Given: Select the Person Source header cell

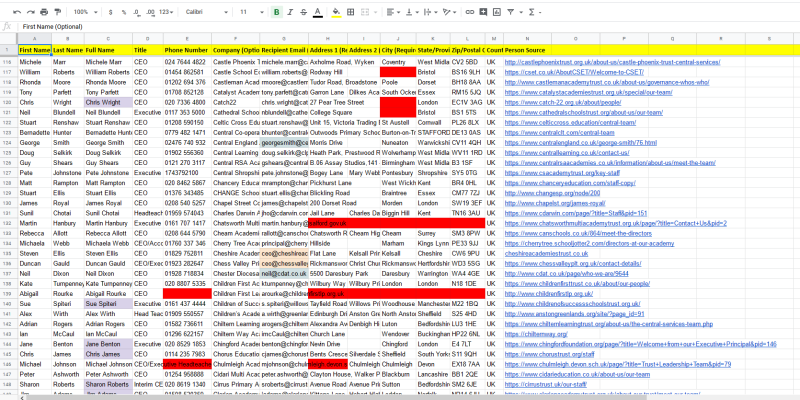Looking at the screenshot, I should coord(527,50).
